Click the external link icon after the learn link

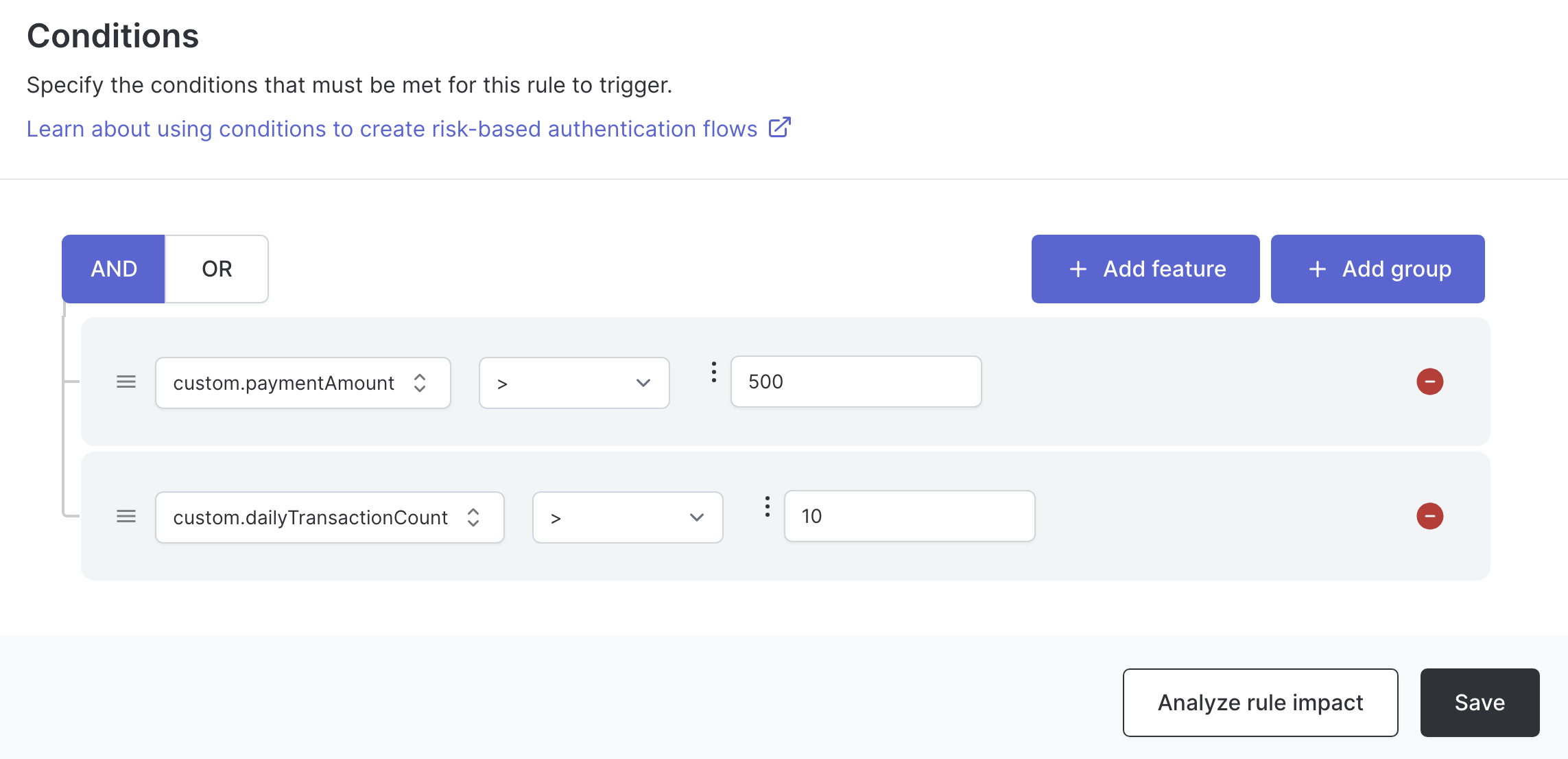[x=779, y=128]
